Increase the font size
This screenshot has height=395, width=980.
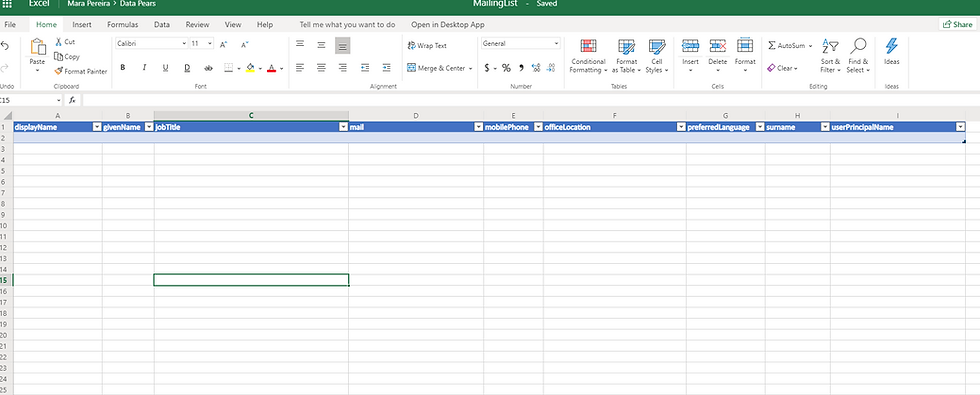[224, 44]
